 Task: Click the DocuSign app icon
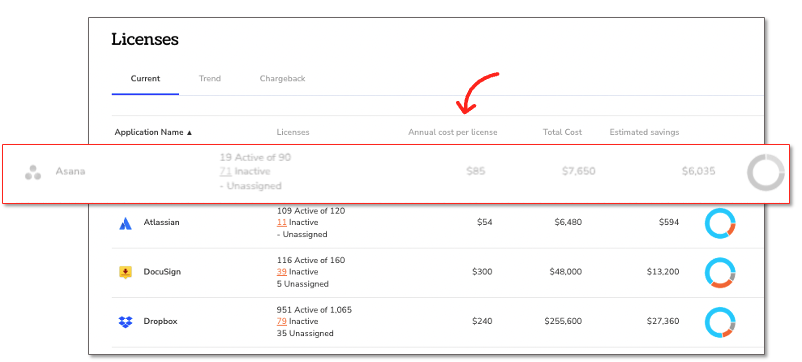click(x=126, y=273)
